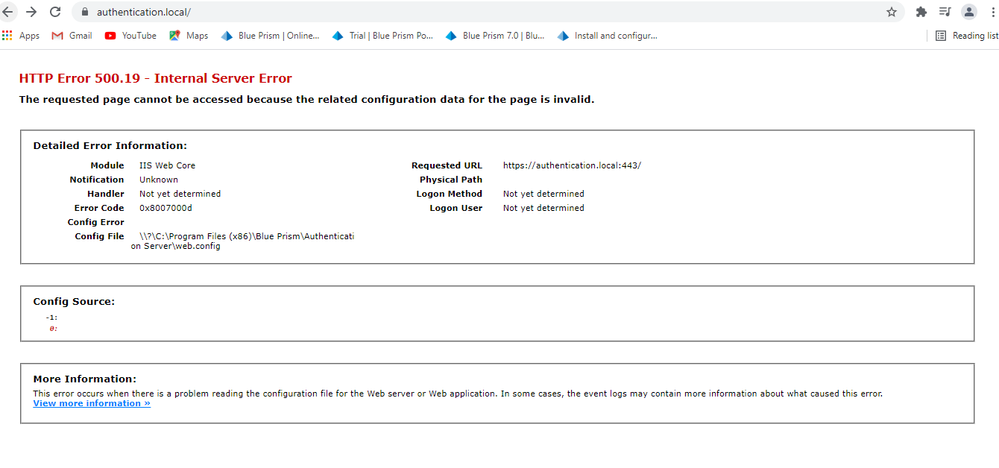Click the Error Code value 0x8007000d
Viewport: 999px width, 468px height.
[166, 208]
